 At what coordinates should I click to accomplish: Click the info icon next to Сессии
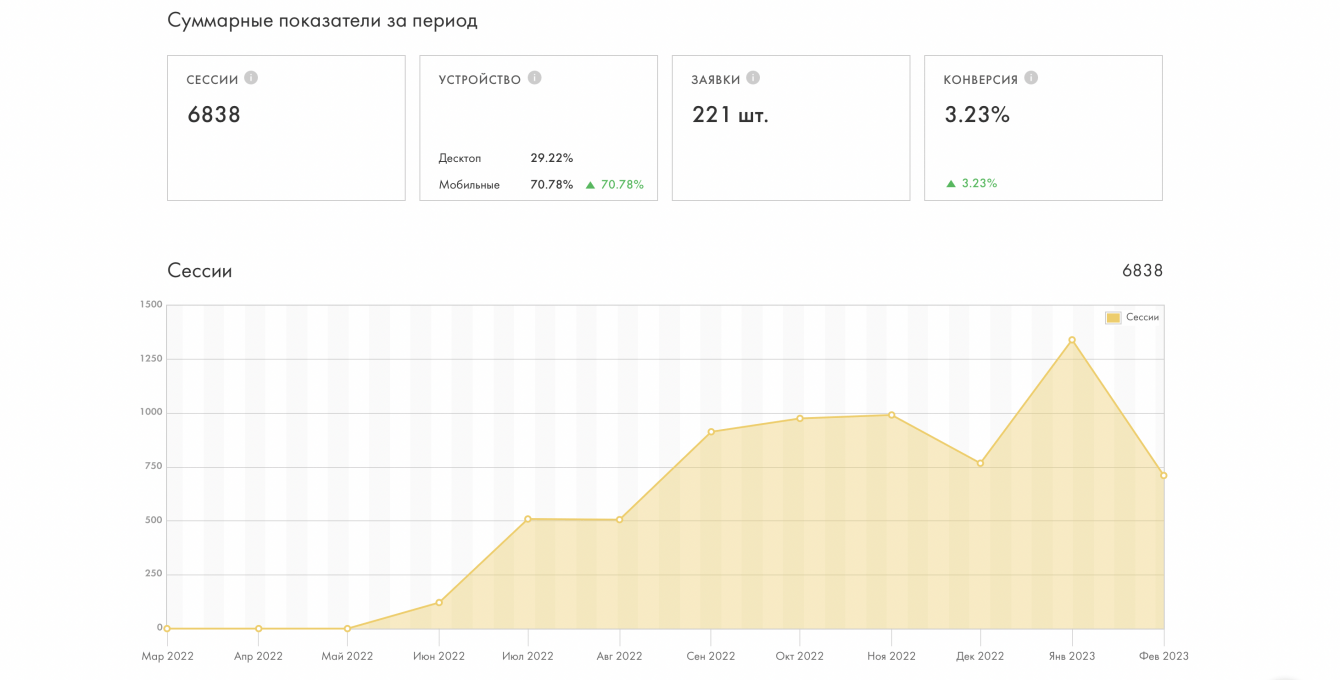click(x=251, y=78)
